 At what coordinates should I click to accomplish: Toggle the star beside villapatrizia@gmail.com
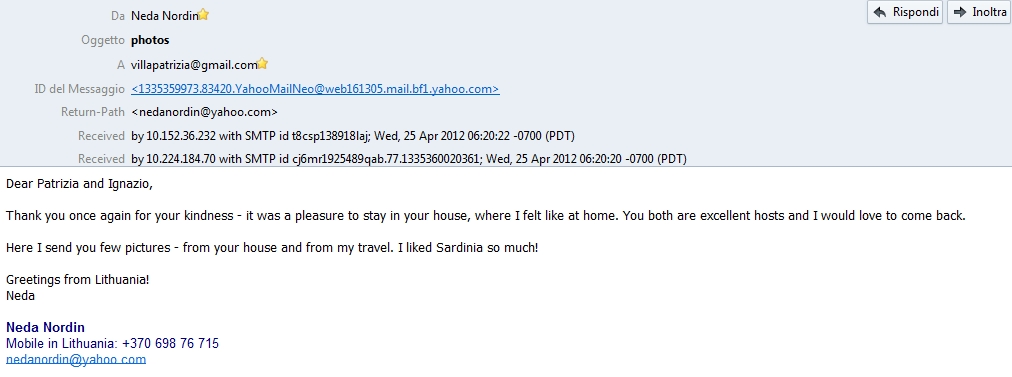coord(262,63)
